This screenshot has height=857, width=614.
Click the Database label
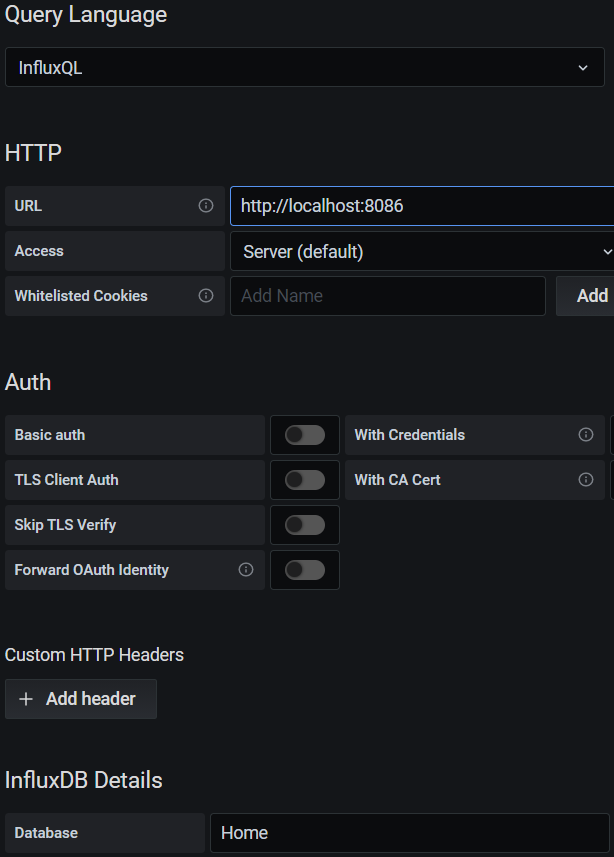click(x=46, y=833)
